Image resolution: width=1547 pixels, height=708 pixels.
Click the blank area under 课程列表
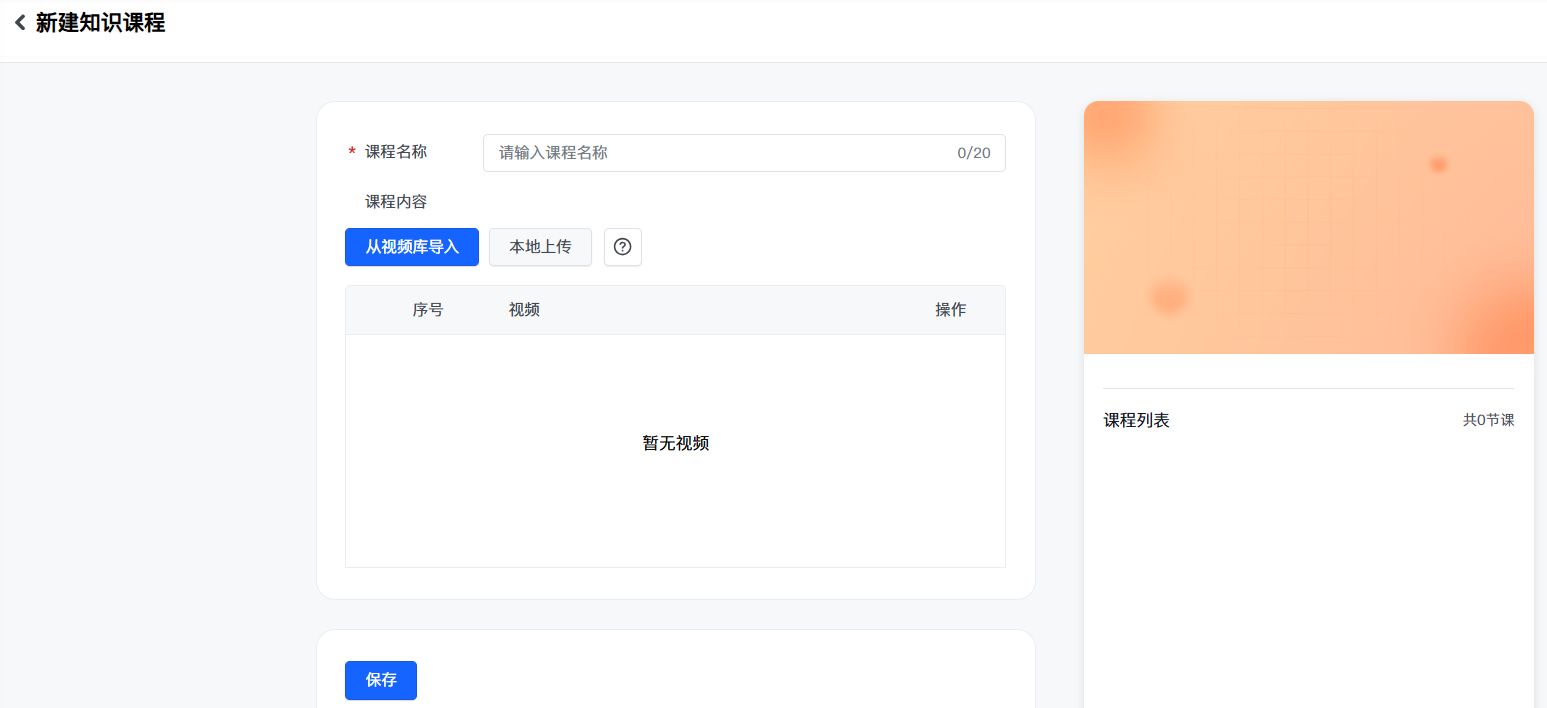[x=1308, y=560]
